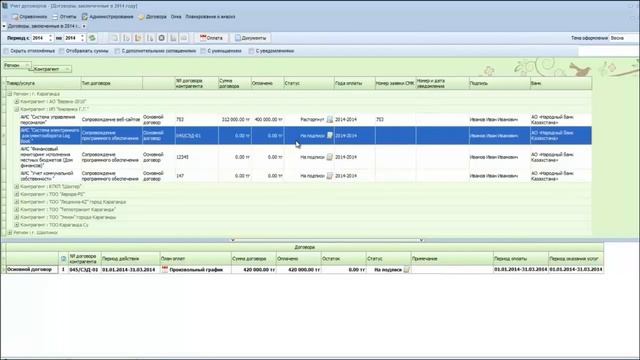The height and width of the screenshot is (360, 640).
Task: Open the Планирование и анализ menu
Action: point(210,17)
